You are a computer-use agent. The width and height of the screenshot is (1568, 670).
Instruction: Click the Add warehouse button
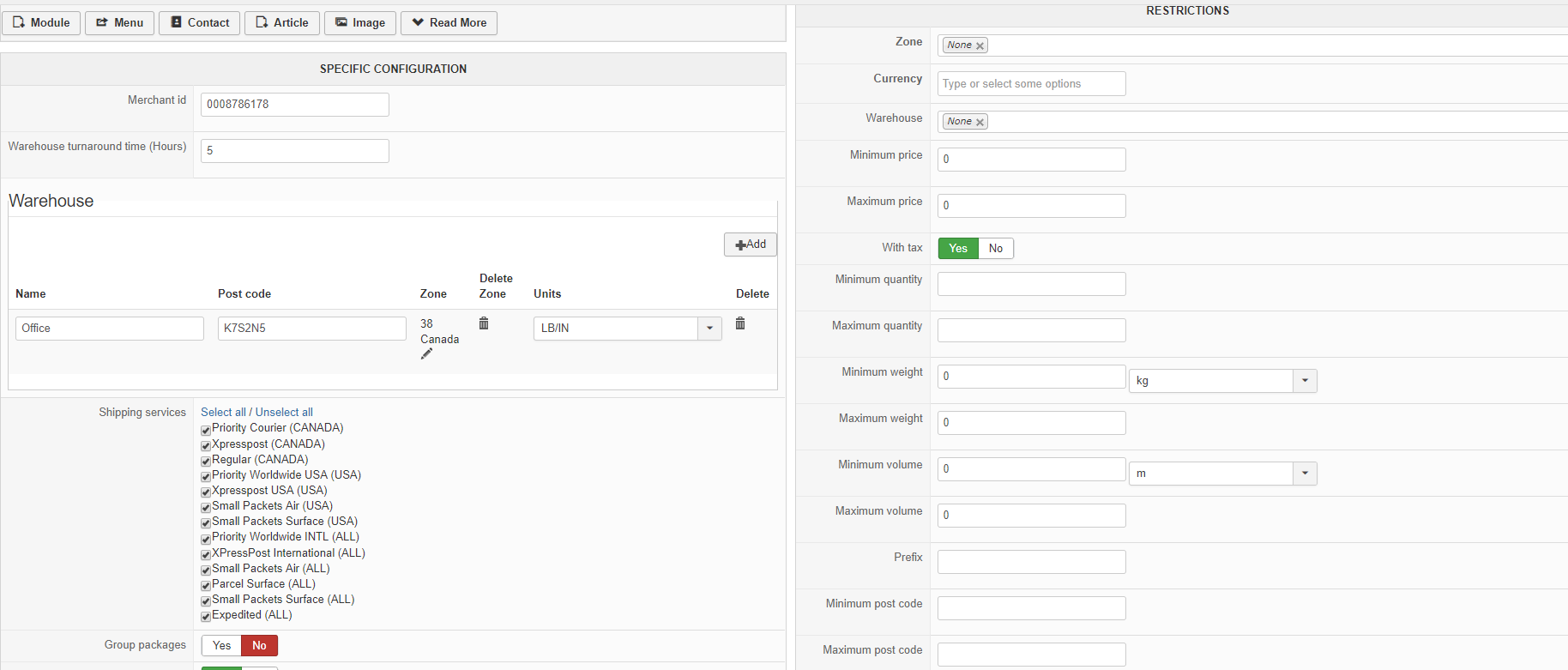click(751, 244)
